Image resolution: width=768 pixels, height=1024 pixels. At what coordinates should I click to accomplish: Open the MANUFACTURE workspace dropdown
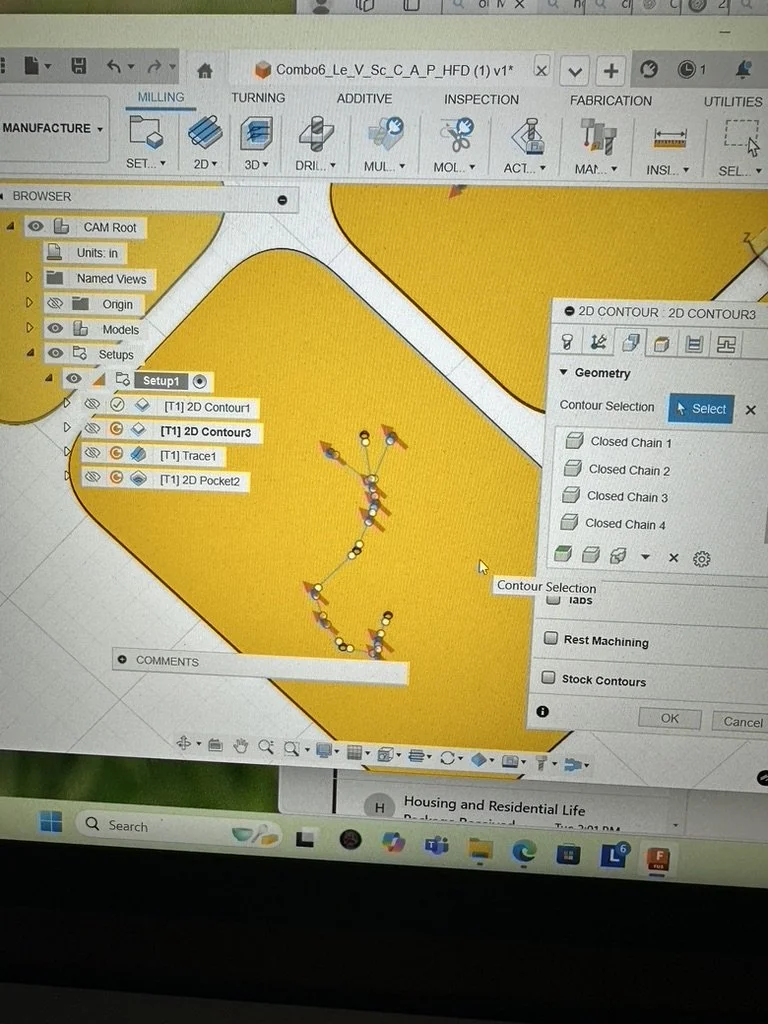point(52,128)
